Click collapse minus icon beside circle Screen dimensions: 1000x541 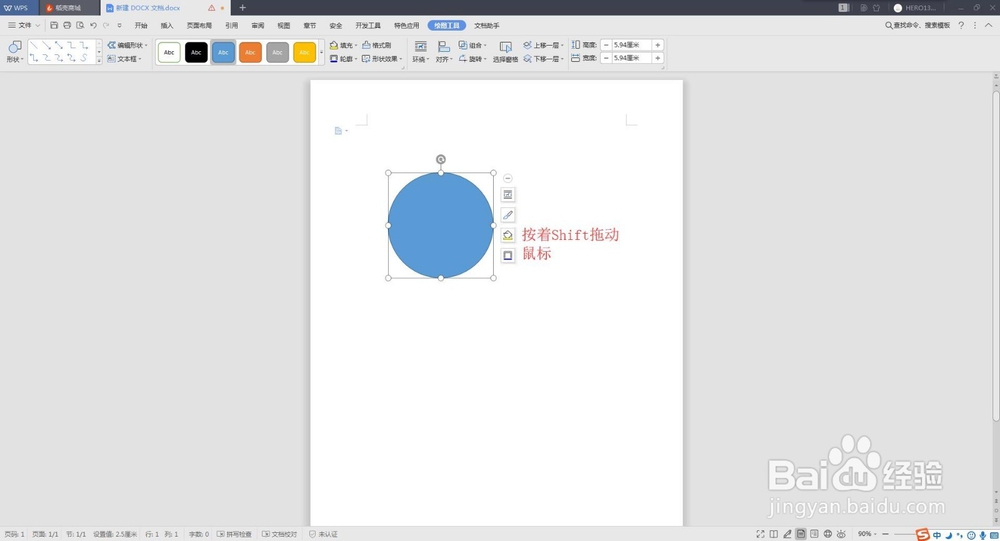point(508,178)
